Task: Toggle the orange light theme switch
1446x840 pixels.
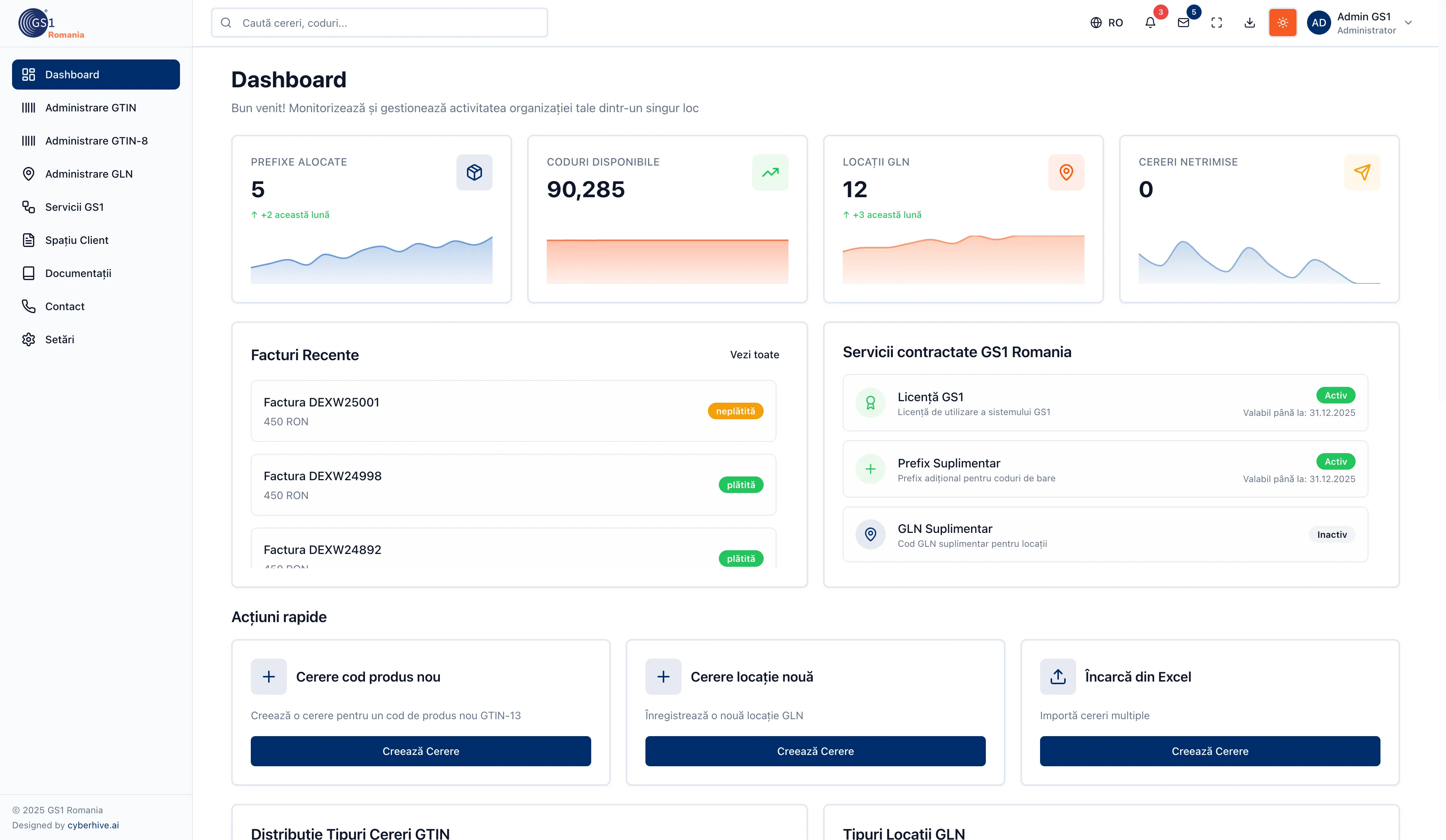Action: click(1283, 23)
